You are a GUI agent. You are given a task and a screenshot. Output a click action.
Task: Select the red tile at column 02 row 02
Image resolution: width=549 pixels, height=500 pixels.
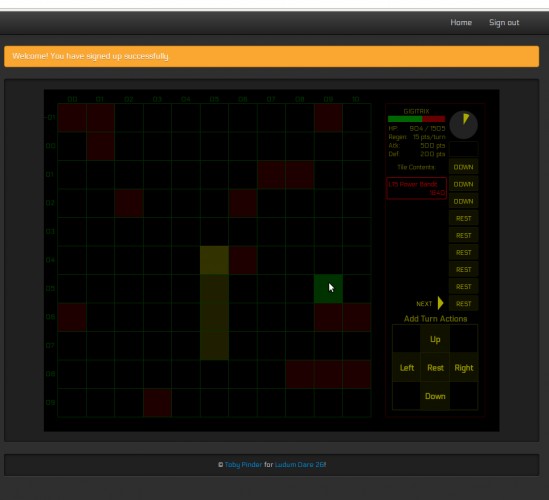(129, 203)
